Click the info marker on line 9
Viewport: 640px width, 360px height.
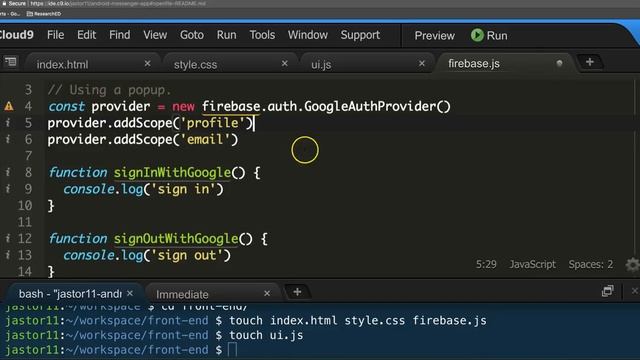click(8, 189)
